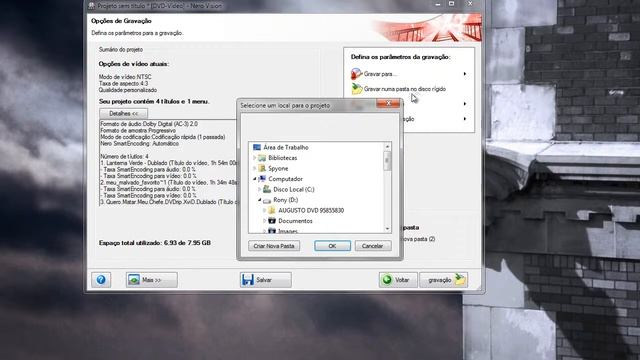Viewport: 640px width, 360px height.
Task: Select Rony (D:) drive
Action: (285, 200)
